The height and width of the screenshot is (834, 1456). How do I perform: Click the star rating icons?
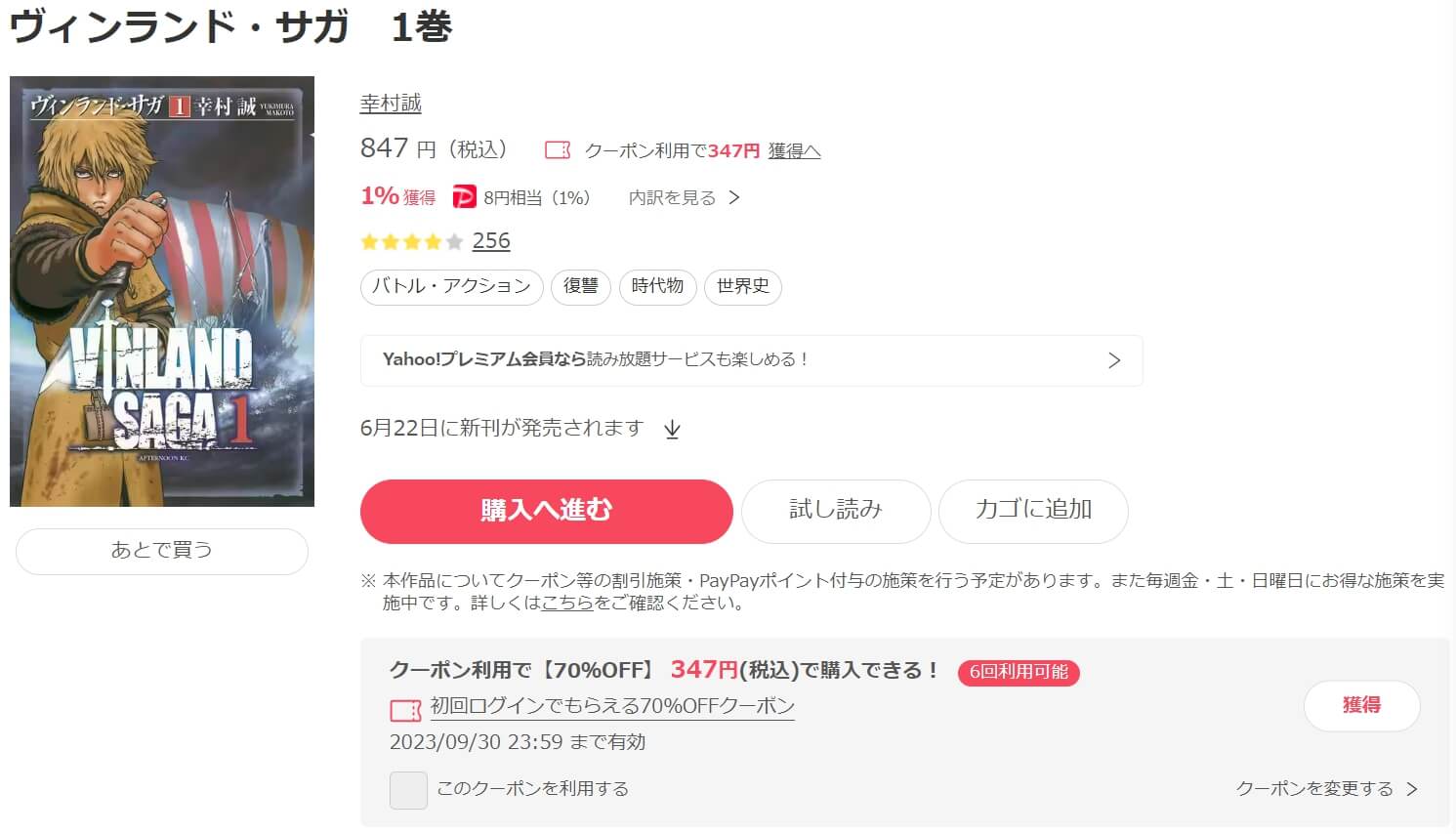click(411, 241)
